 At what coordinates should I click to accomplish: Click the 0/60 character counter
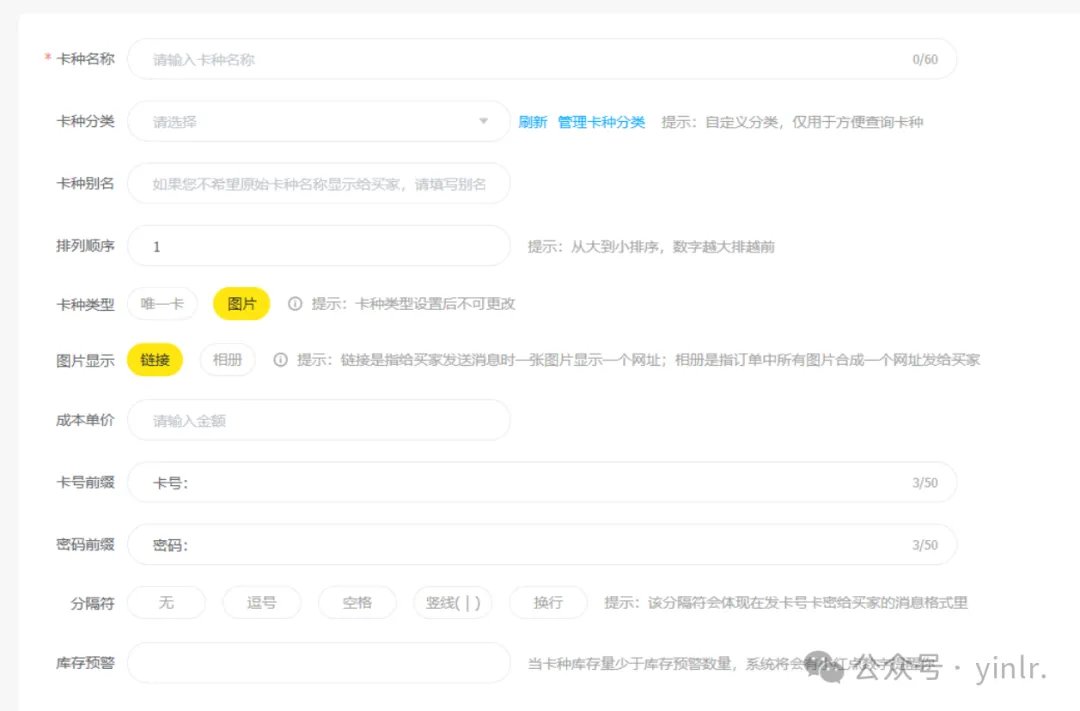[x=925, y=59]
